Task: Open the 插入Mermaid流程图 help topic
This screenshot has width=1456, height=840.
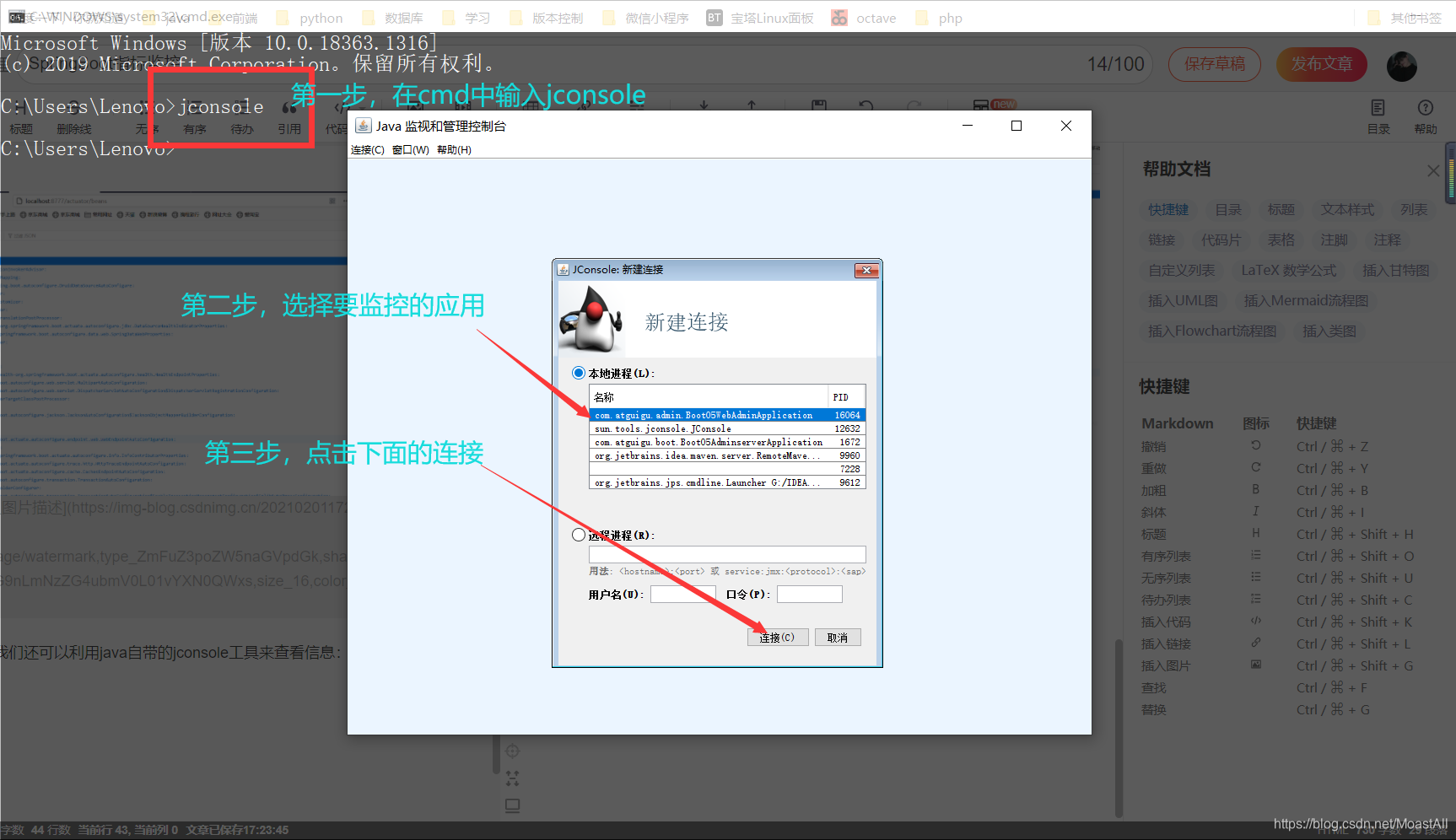Action: tap(1306, 301)
